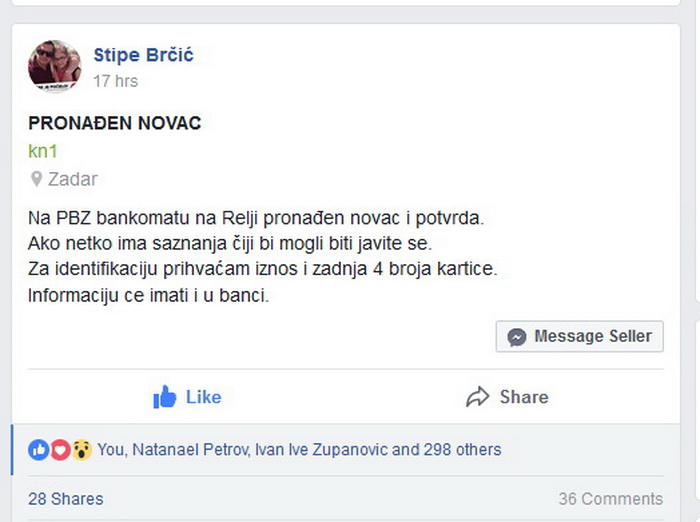Like the post using the Like label

[x=204, y=397]
